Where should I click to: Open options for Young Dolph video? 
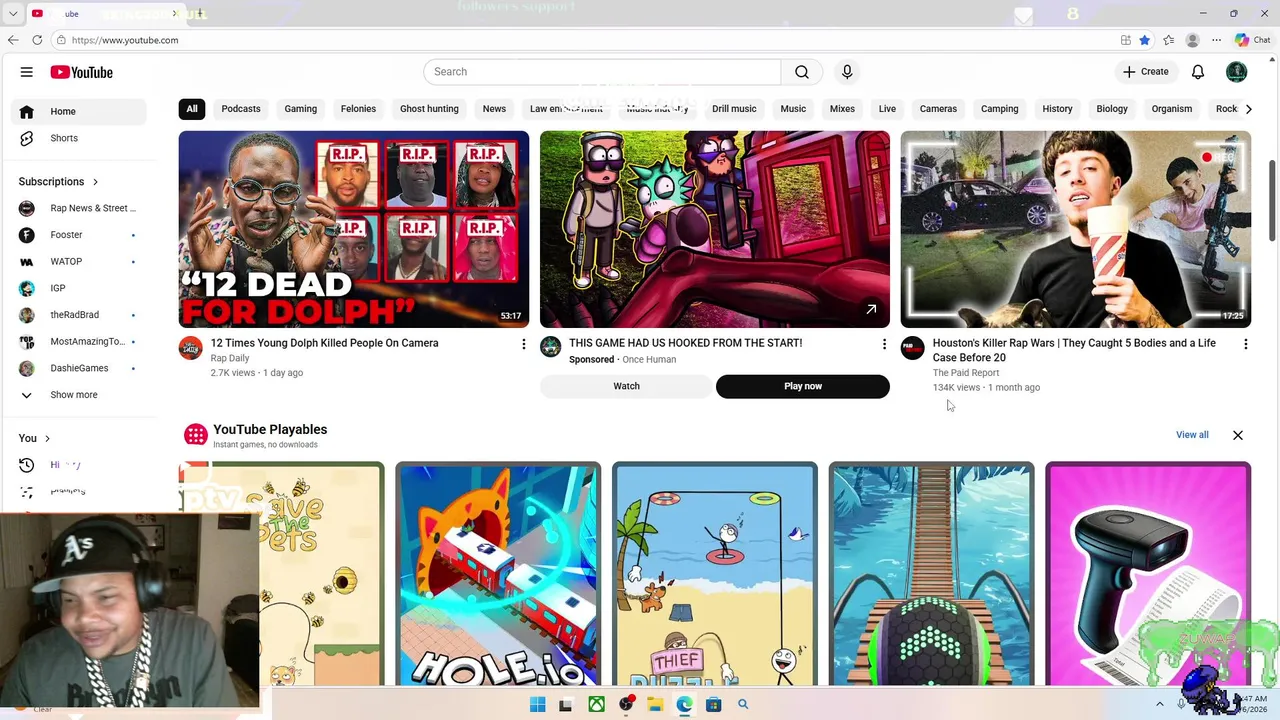523,344
